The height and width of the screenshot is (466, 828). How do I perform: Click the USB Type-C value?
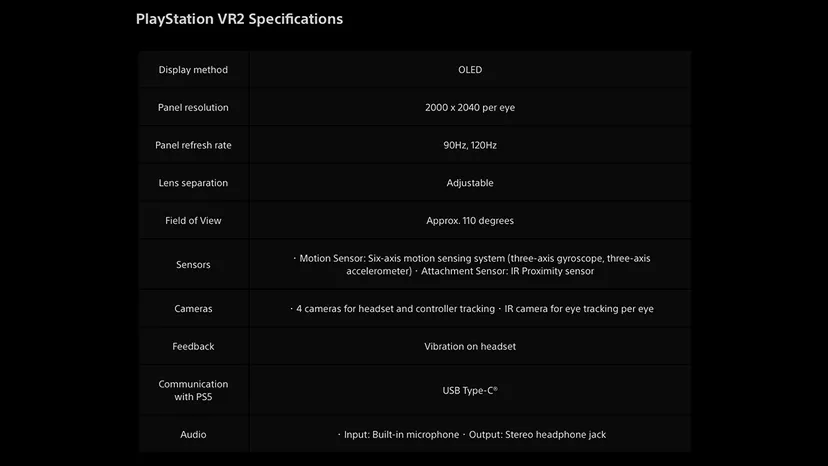(x=470, y=390)
